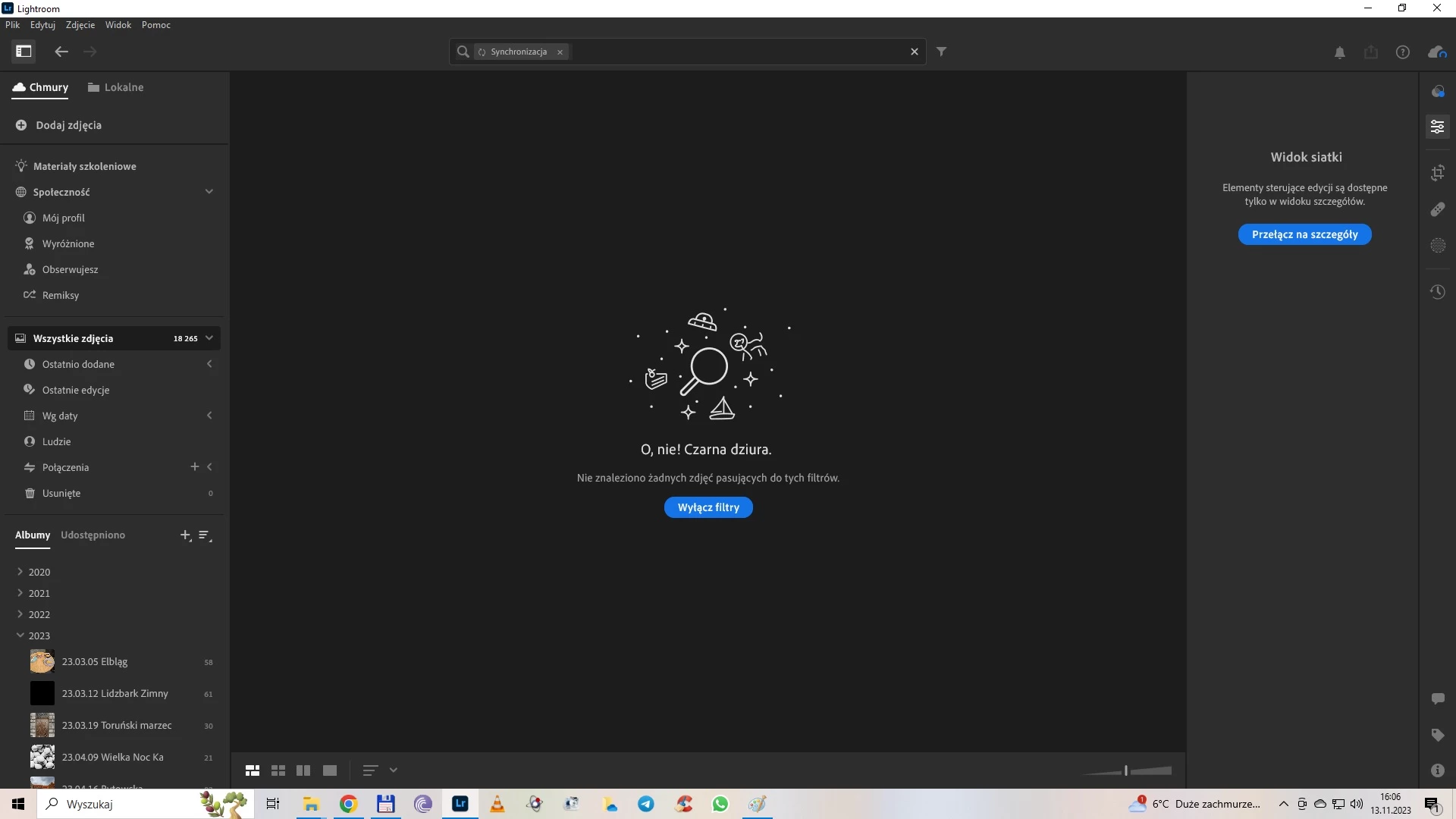This screenshot has width=1456, height=819.
Task: Open the crop and rotate tool
Action: coord(1438,173)
